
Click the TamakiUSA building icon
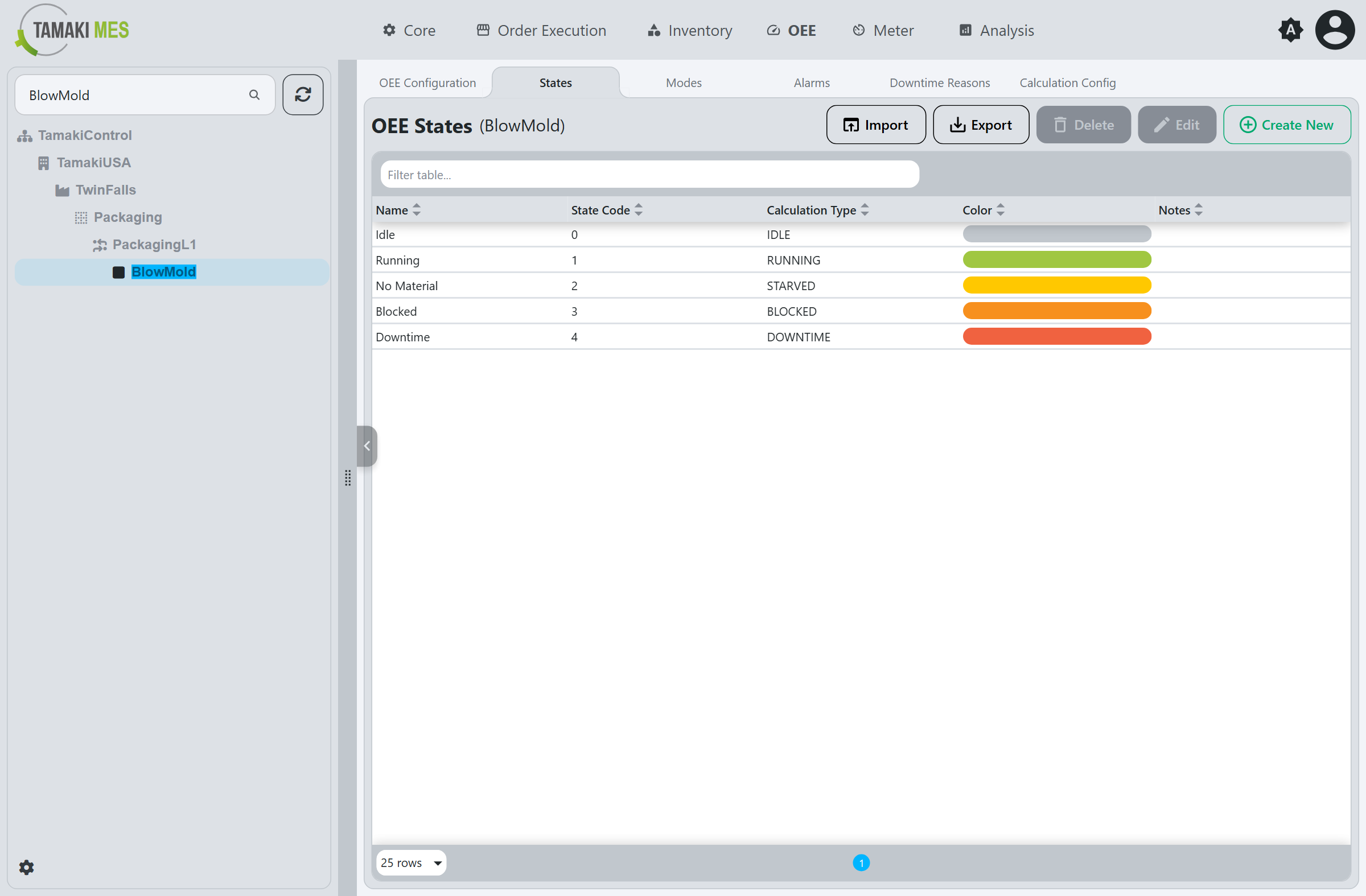pyautogui.click(x=43, y=163)
